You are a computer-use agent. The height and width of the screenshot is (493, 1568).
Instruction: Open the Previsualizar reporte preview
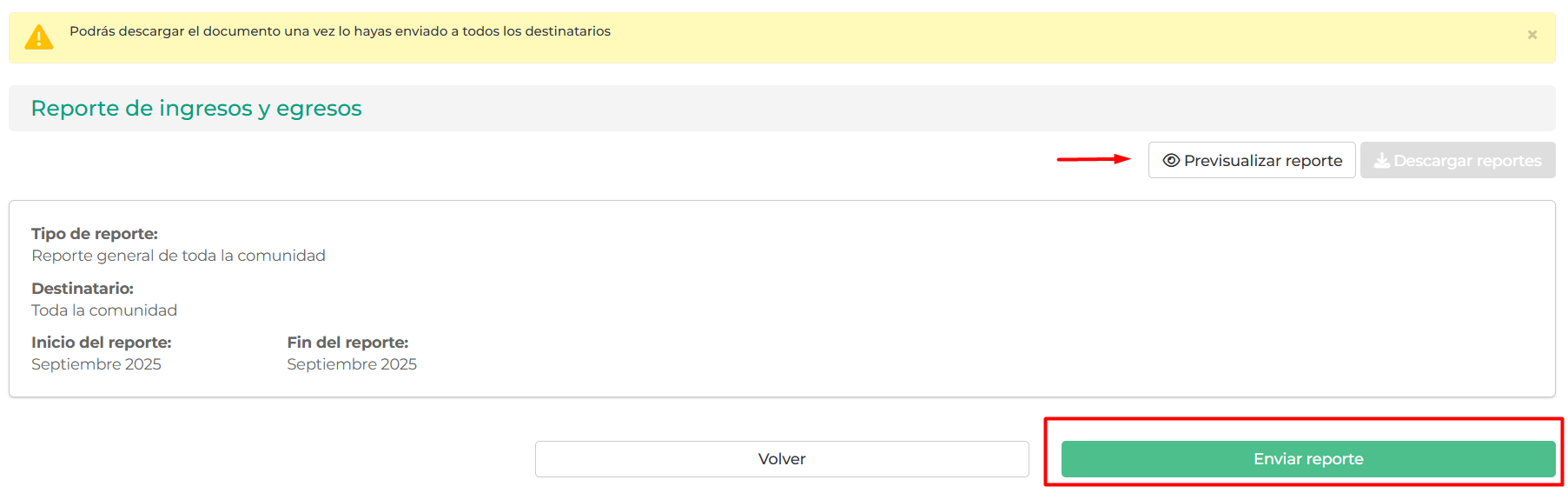1252,160
